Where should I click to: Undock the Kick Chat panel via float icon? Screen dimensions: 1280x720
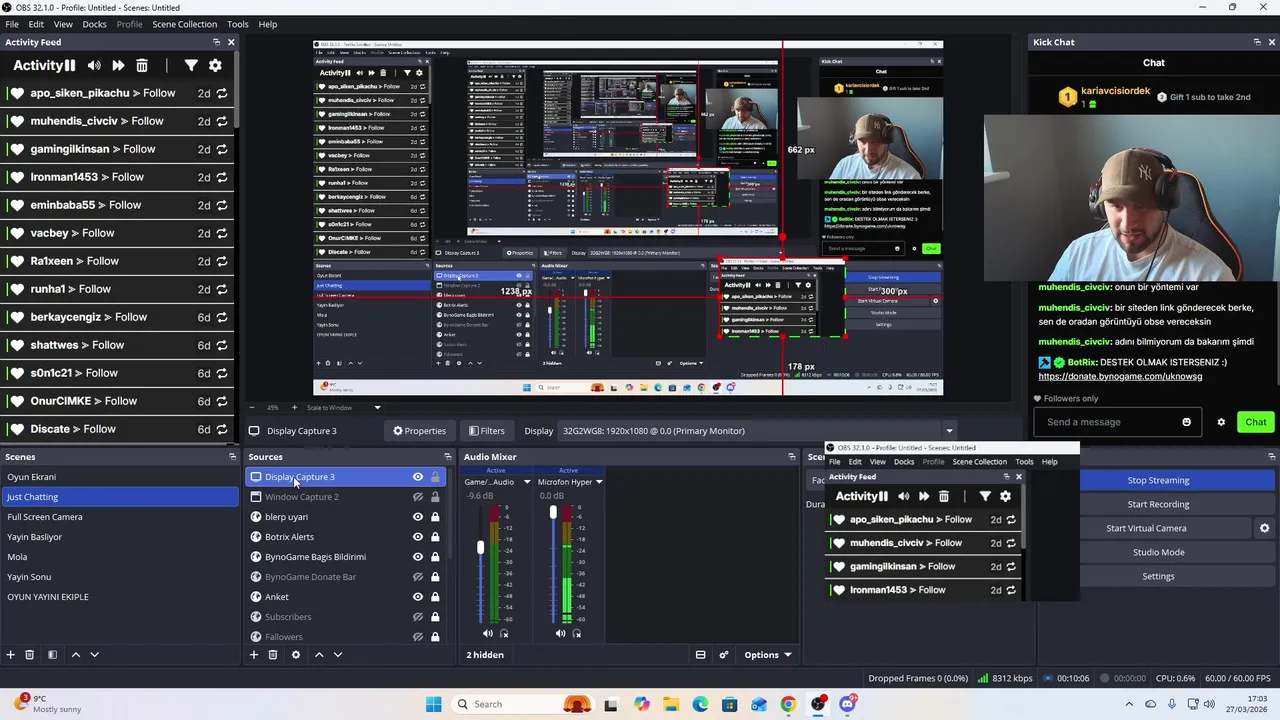[1257, 42]
